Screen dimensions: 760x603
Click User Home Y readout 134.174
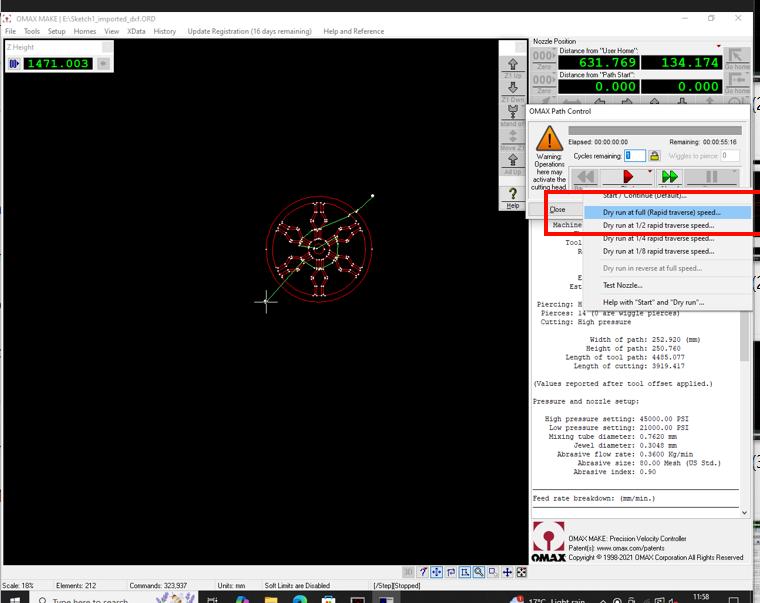click(681, 63)
